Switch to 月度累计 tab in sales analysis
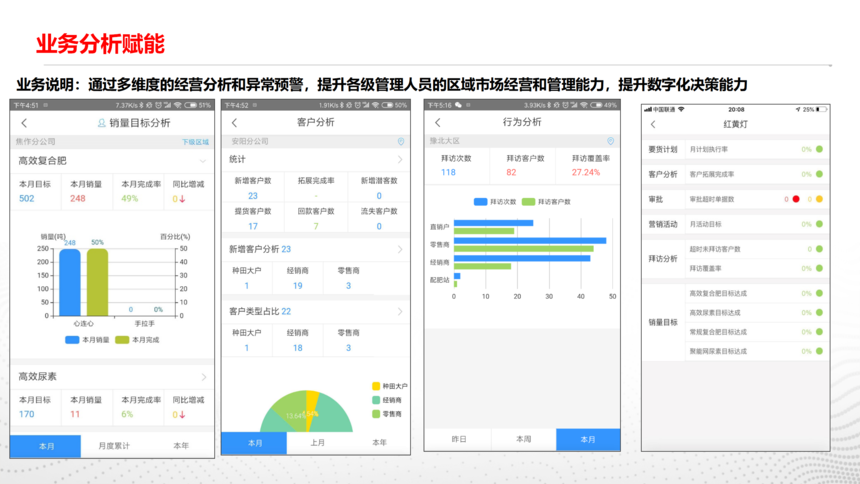 (113, 446)
